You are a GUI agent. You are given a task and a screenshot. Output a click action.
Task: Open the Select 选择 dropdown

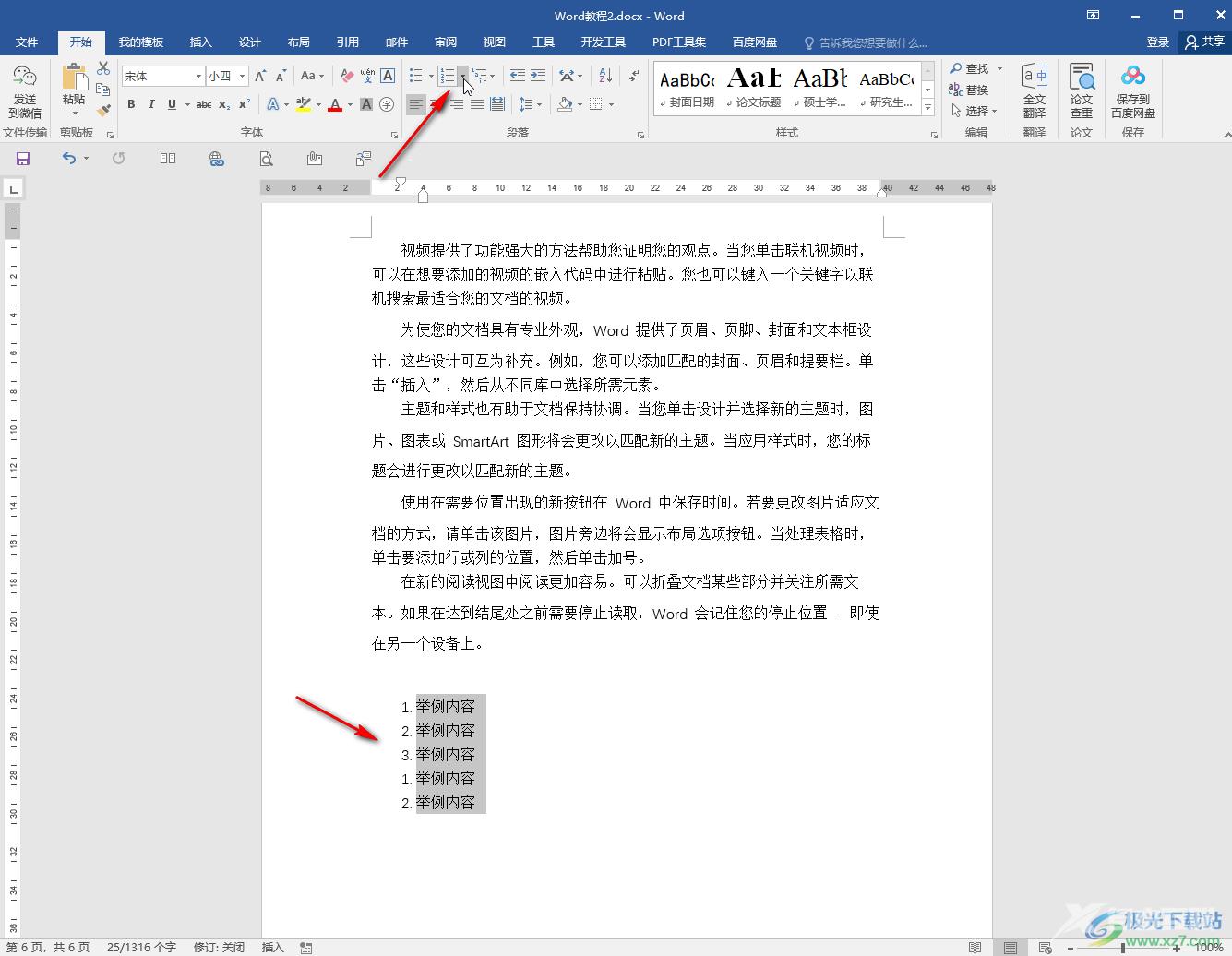pyautogui.click(x=975, y=111)
